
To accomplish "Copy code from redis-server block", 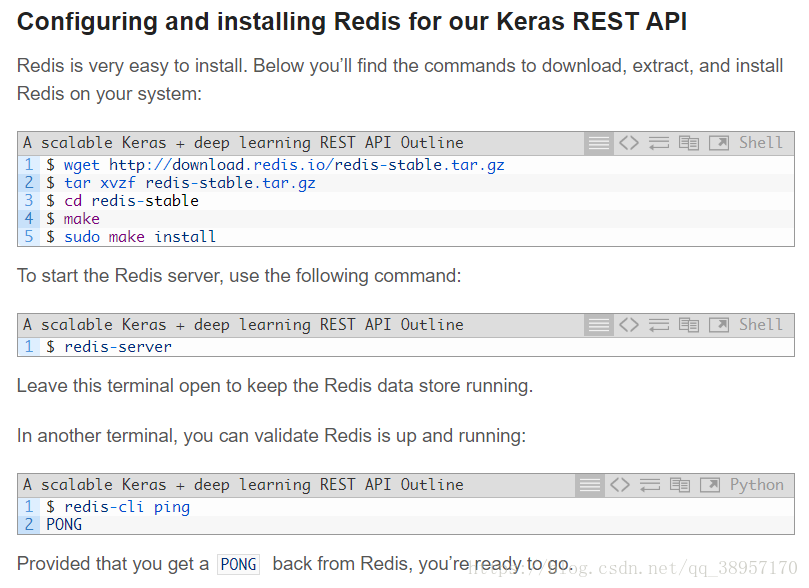I will point(689,325).
